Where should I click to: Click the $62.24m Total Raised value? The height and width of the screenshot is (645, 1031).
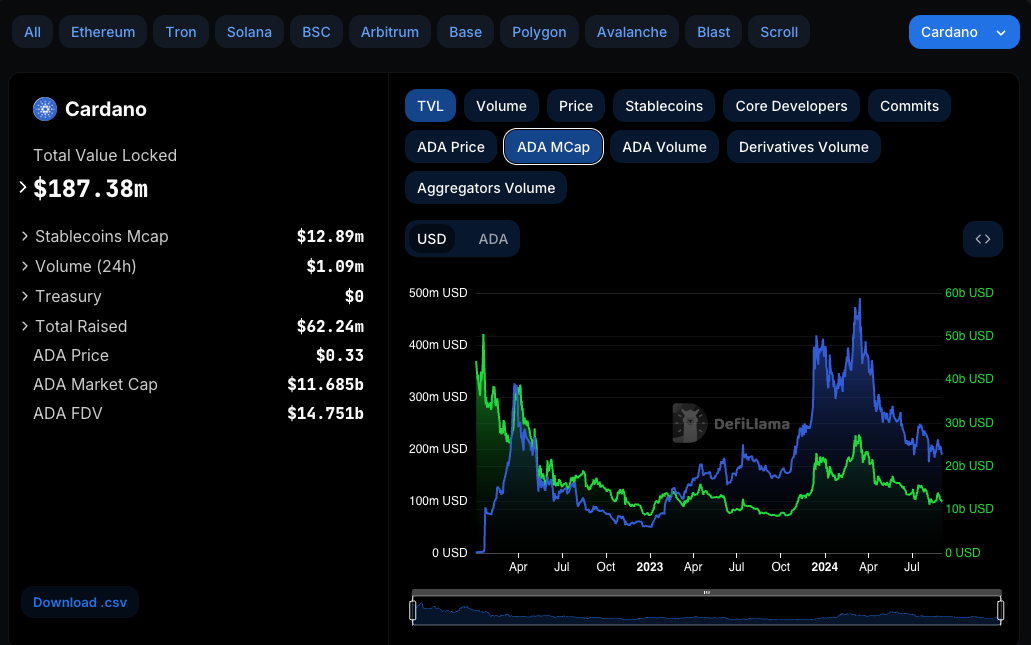[330, 326]
